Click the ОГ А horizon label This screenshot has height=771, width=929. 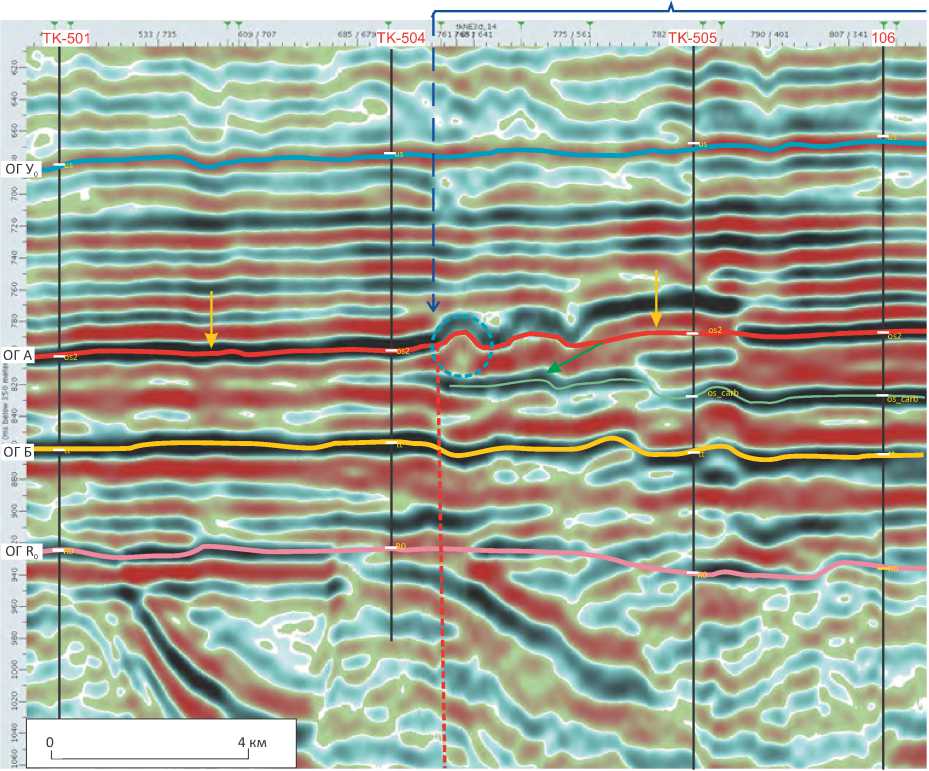pos(18,356)
